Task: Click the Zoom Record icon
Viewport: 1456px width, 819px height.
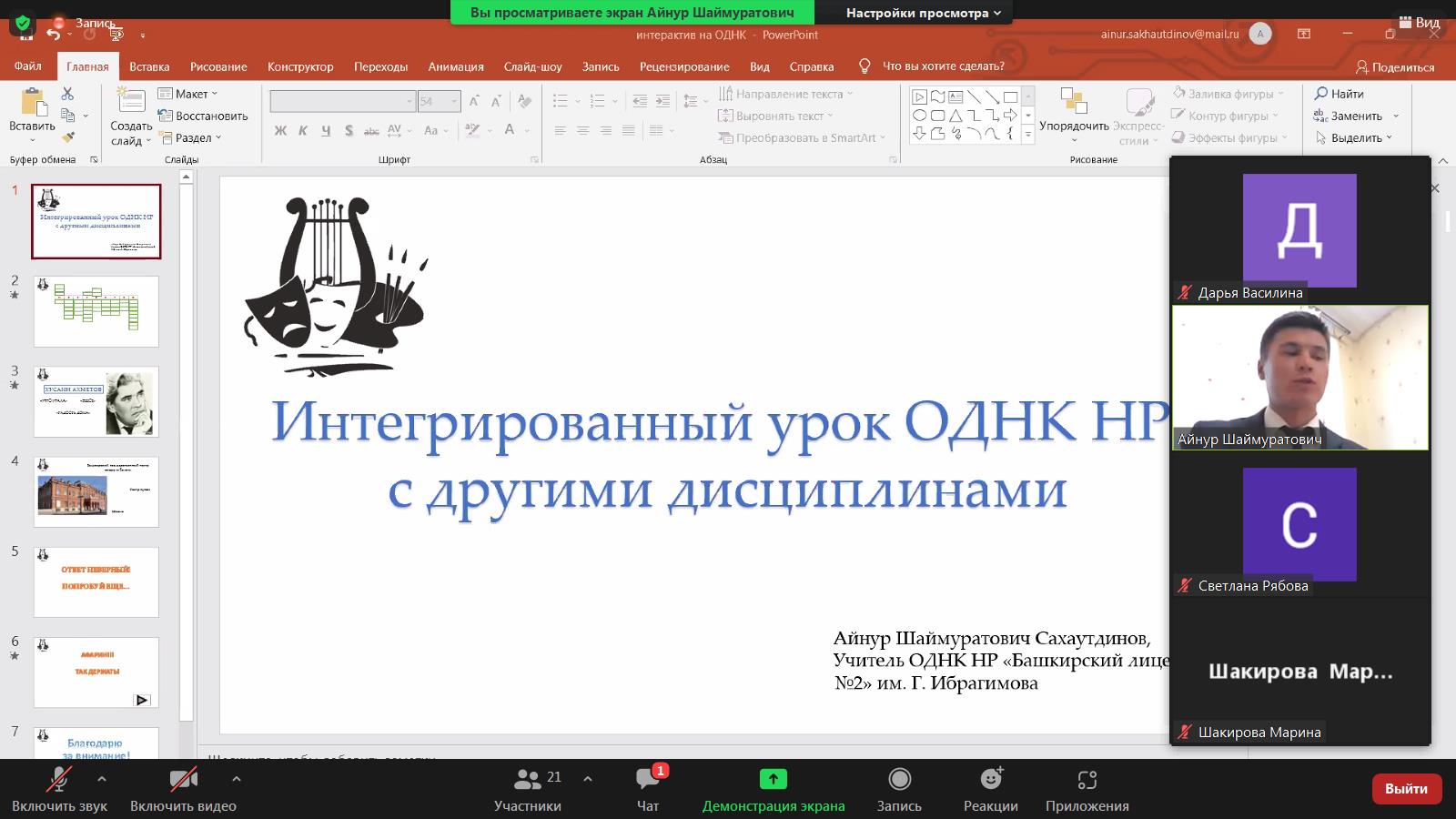Action: click(x=899, y=780)
